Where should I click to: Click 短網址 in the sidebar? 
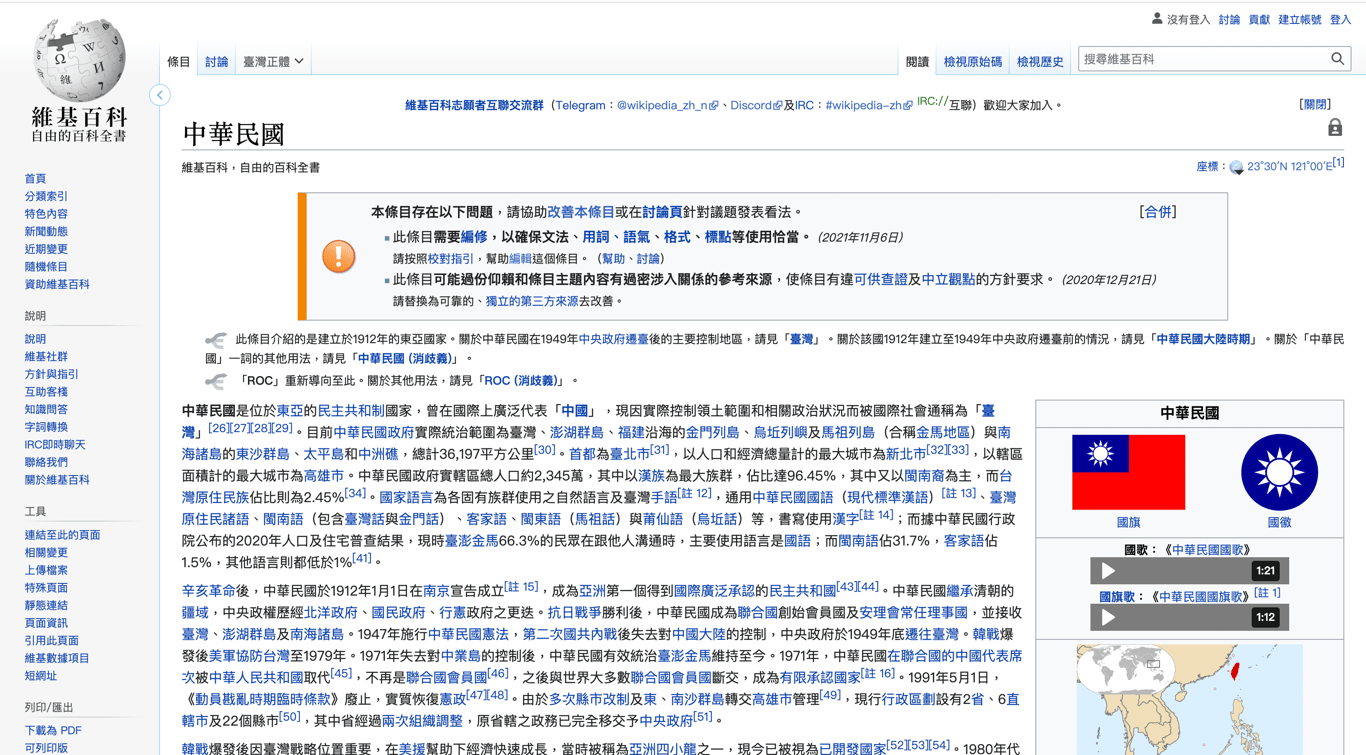40,676
